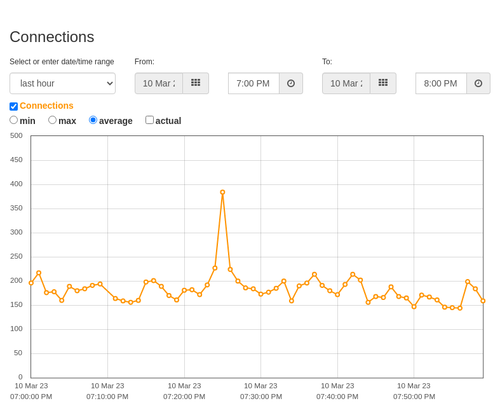Open the From date calendar picker icon
This screenshot has height=403, width=500.
pyautogui.click(x=196, y=83)
